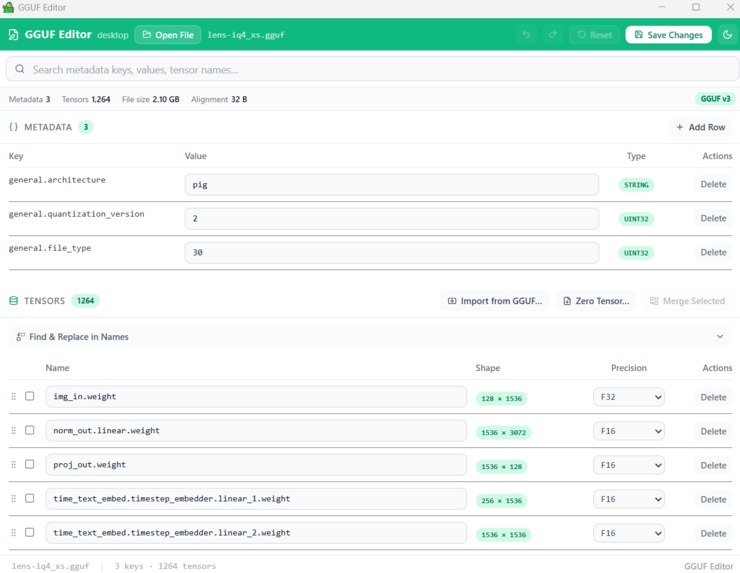Edit img_in.weight name field
Screen dimensions: 740x573
pyautogui.click(x=256, y=396)
